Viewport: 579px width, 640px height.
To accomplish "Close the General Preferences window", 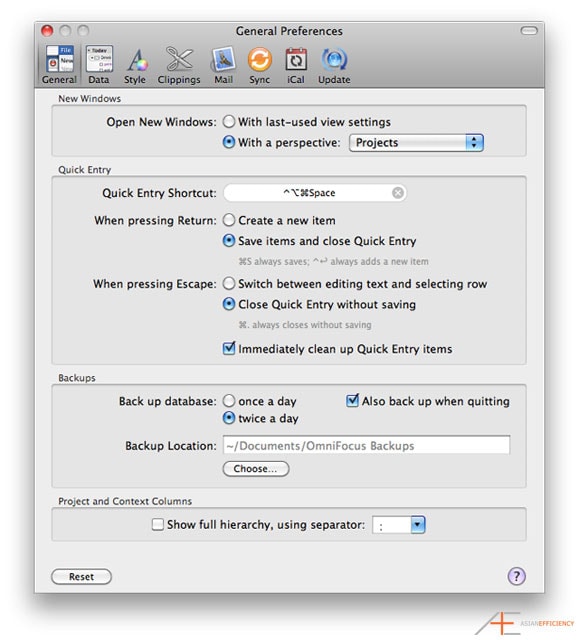I will tap(47, 31).
